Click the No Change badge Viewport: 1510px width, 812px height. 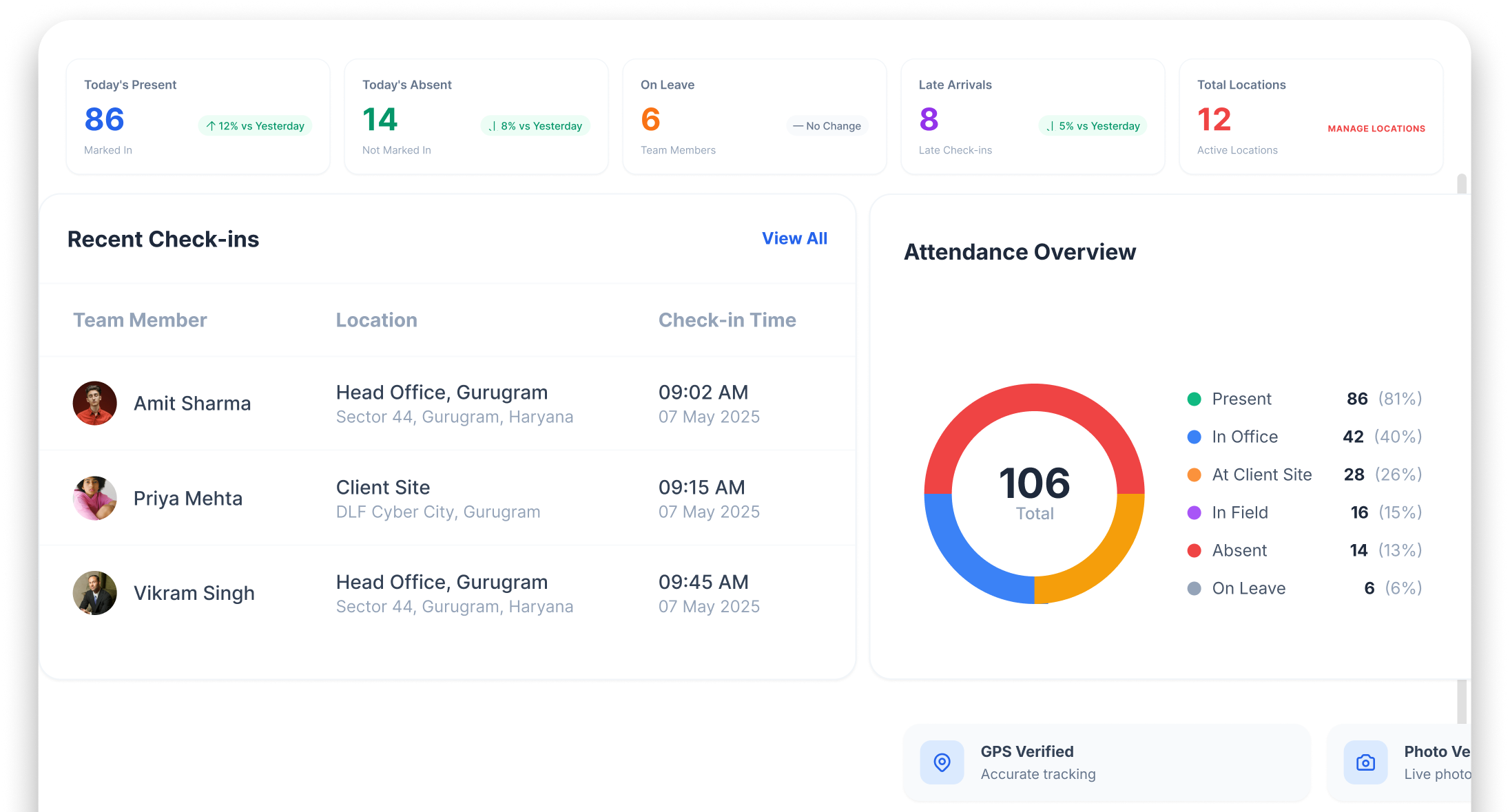click(827, 126)
